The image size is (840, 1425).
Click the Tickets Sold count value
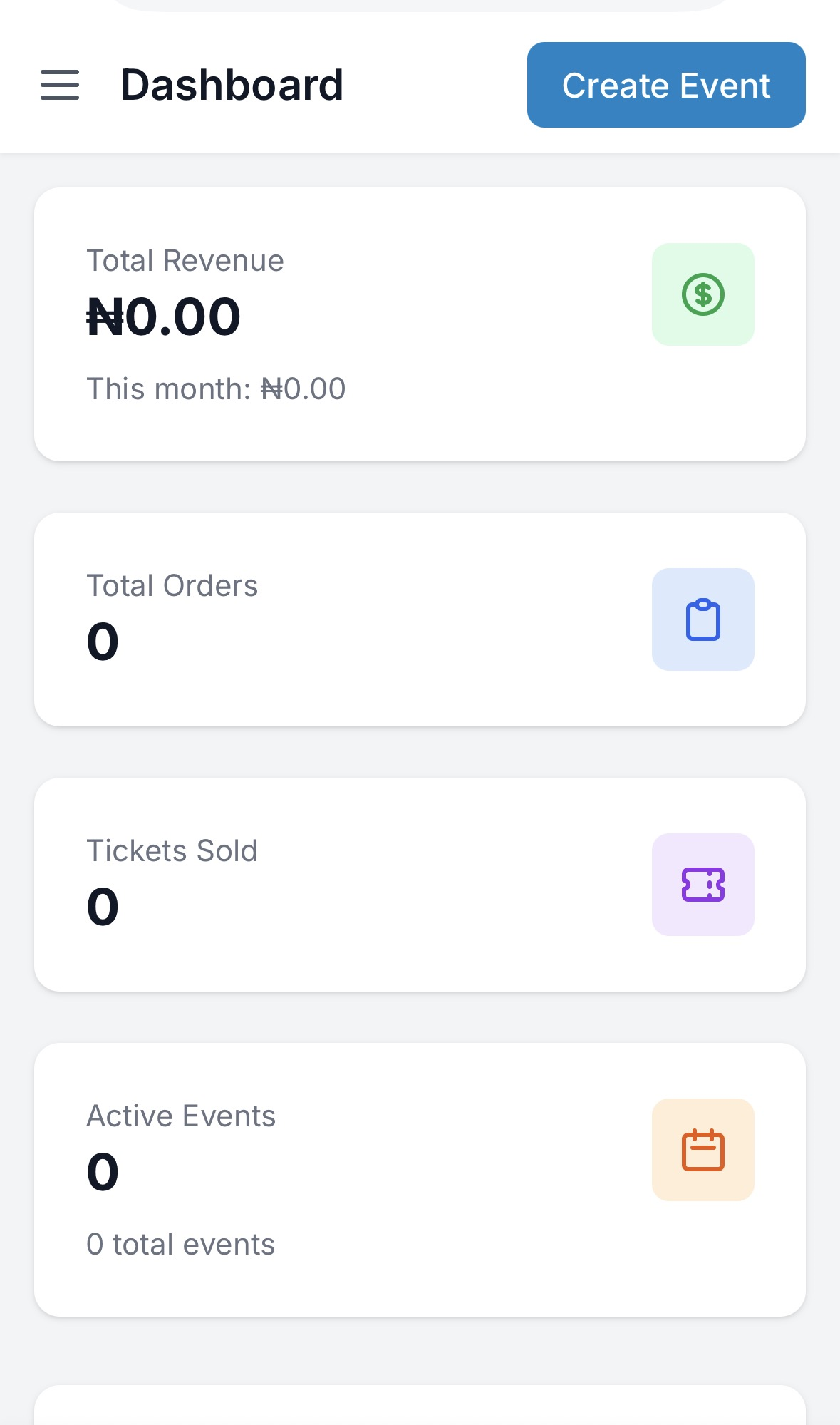click(x=103, y=907)
